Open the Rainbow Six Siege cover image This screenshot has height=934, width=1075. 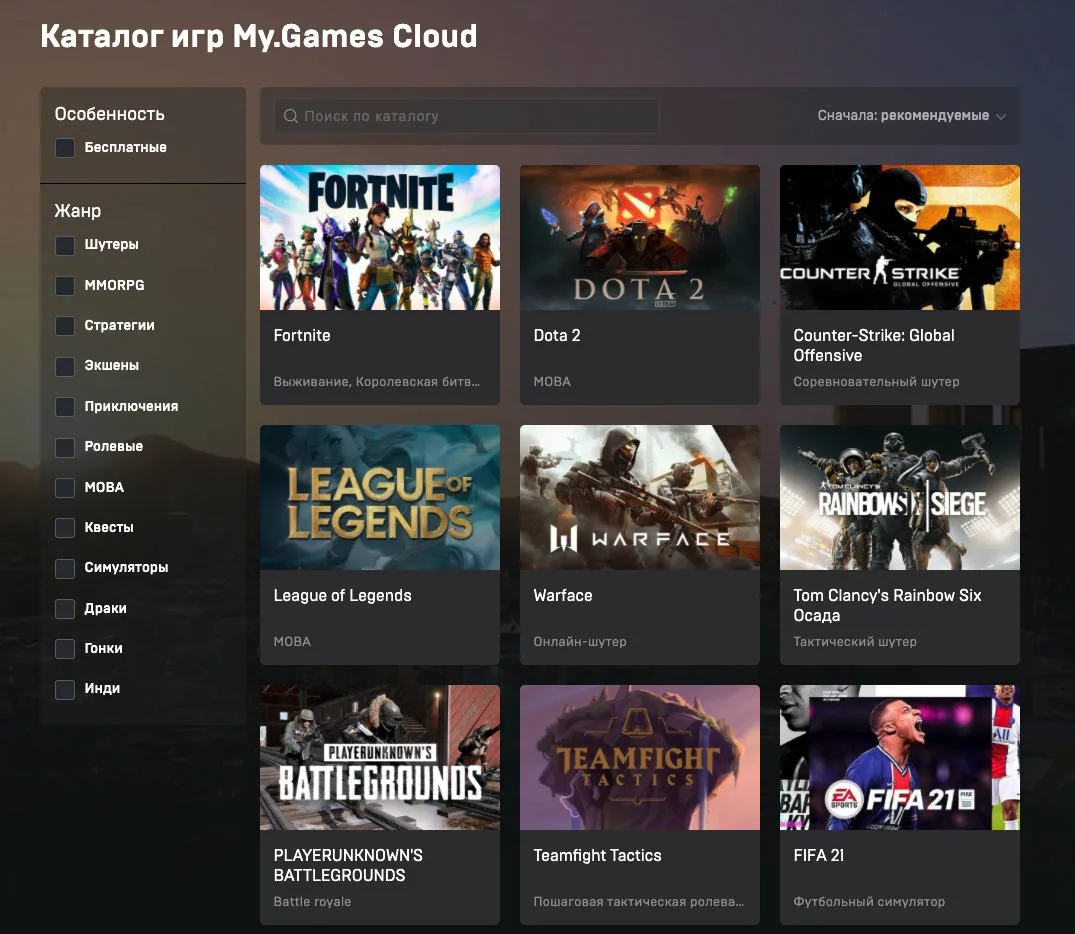tap(899, 497)
